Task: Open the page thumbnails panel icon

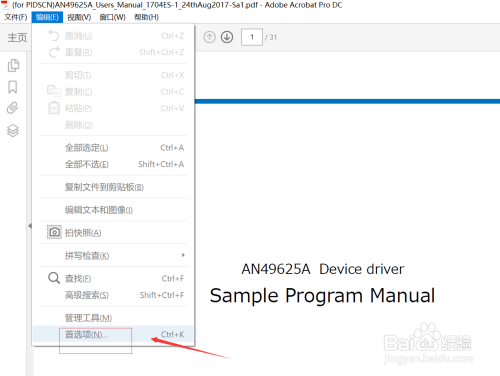Action: [x=13, y=65]
